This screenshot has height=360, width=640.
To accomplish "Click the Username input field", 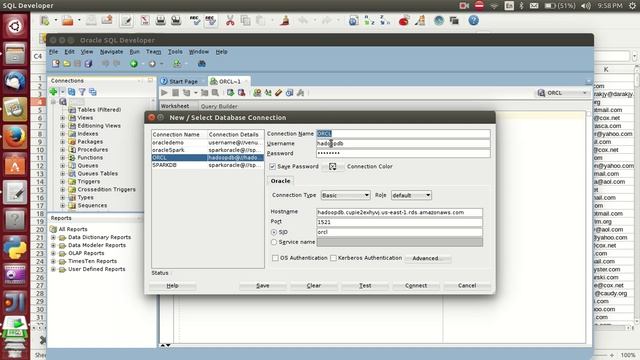I will (403, 144).
